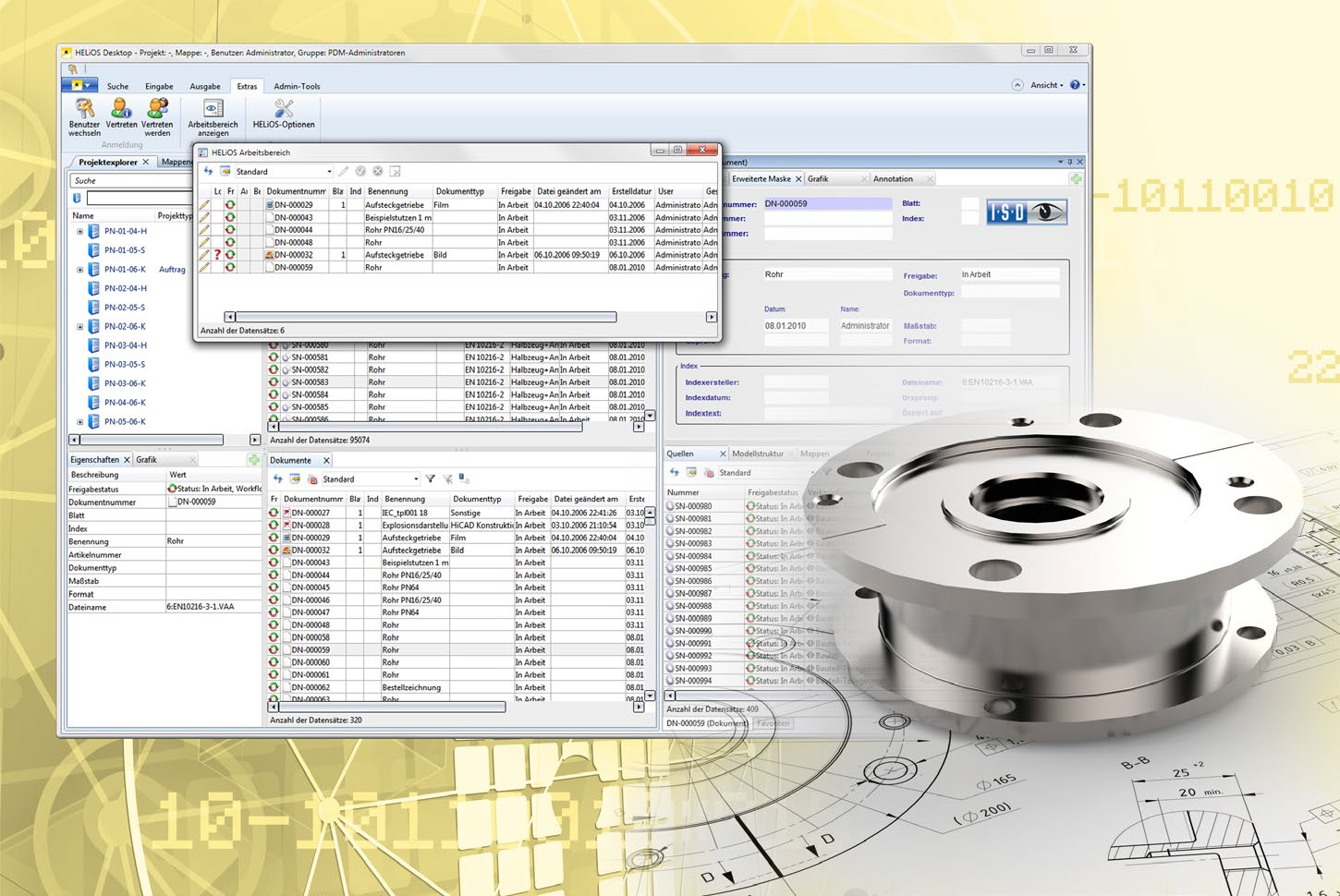
Task: Expand the PN-05-06-K project node
Action: (79, 422)
